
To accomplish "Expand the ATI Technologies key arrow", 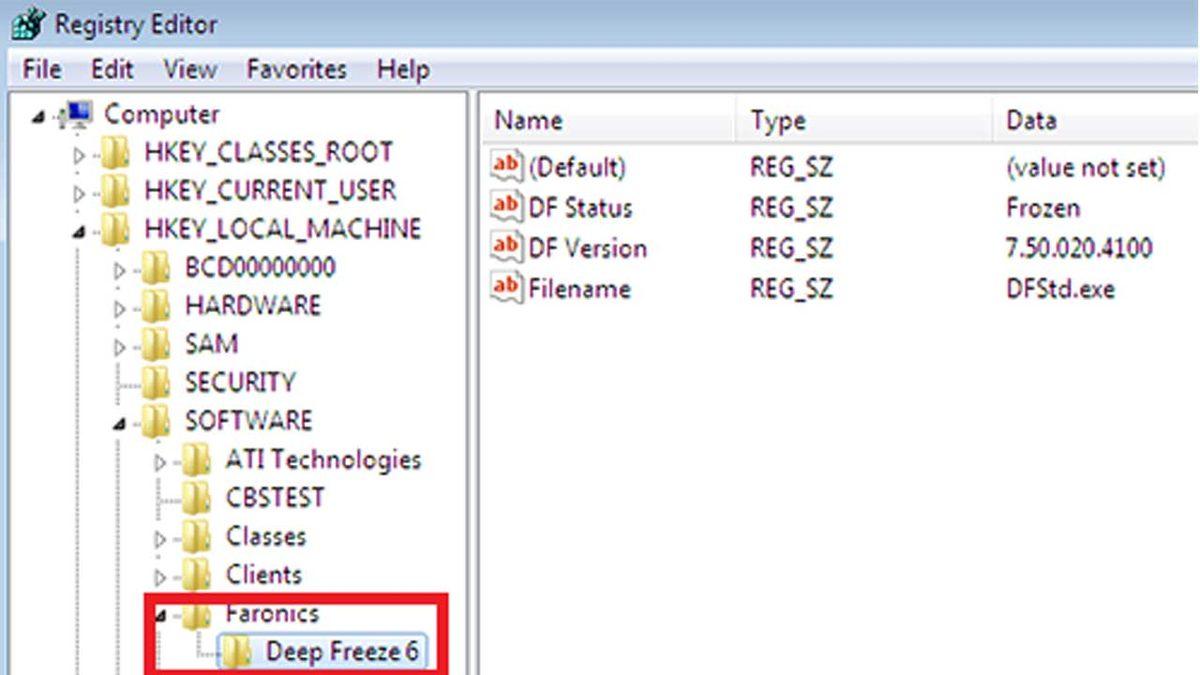I will pos(160,462).
